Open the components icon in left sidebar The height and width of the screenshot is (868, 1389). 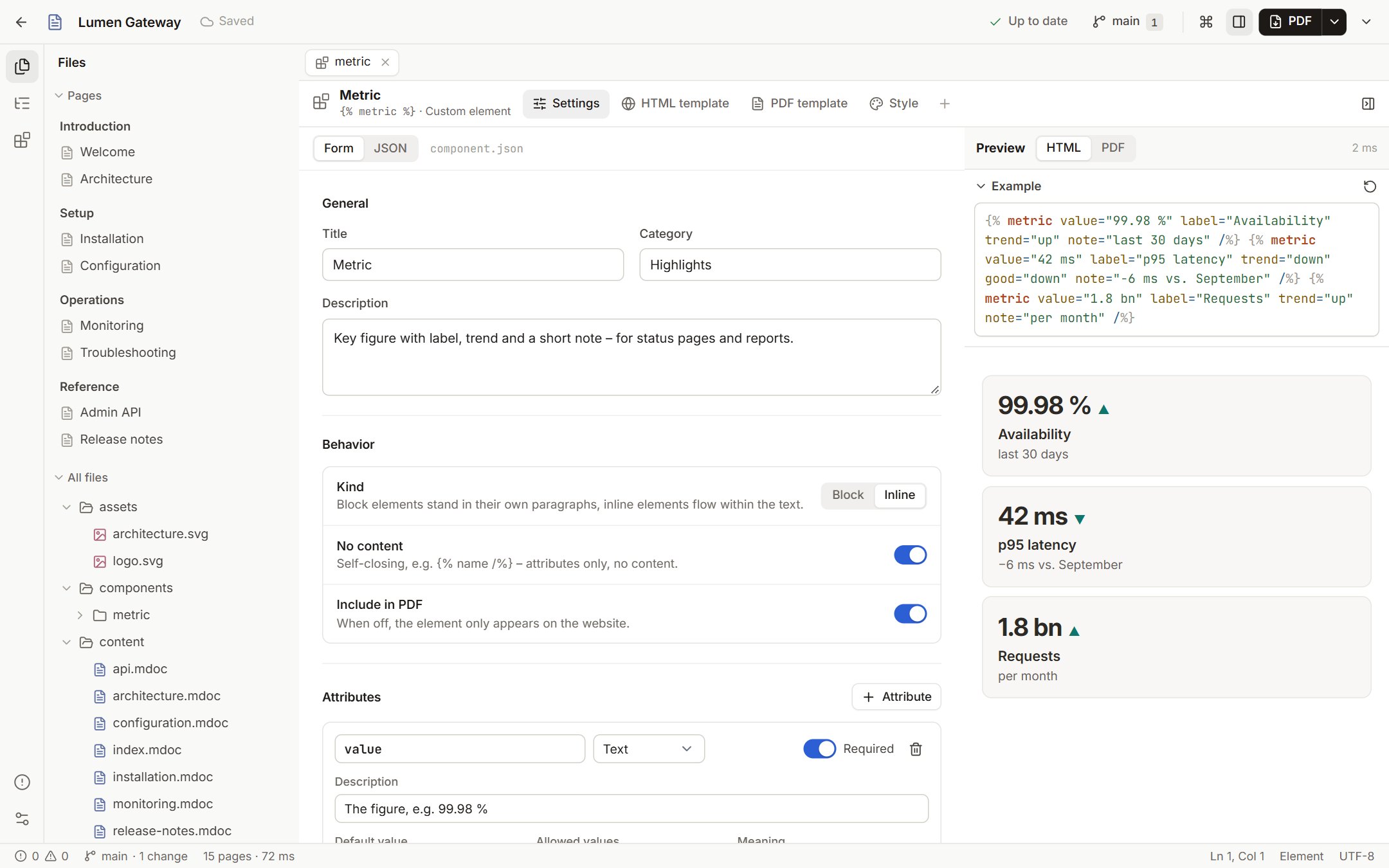click(x=22, y=140)
